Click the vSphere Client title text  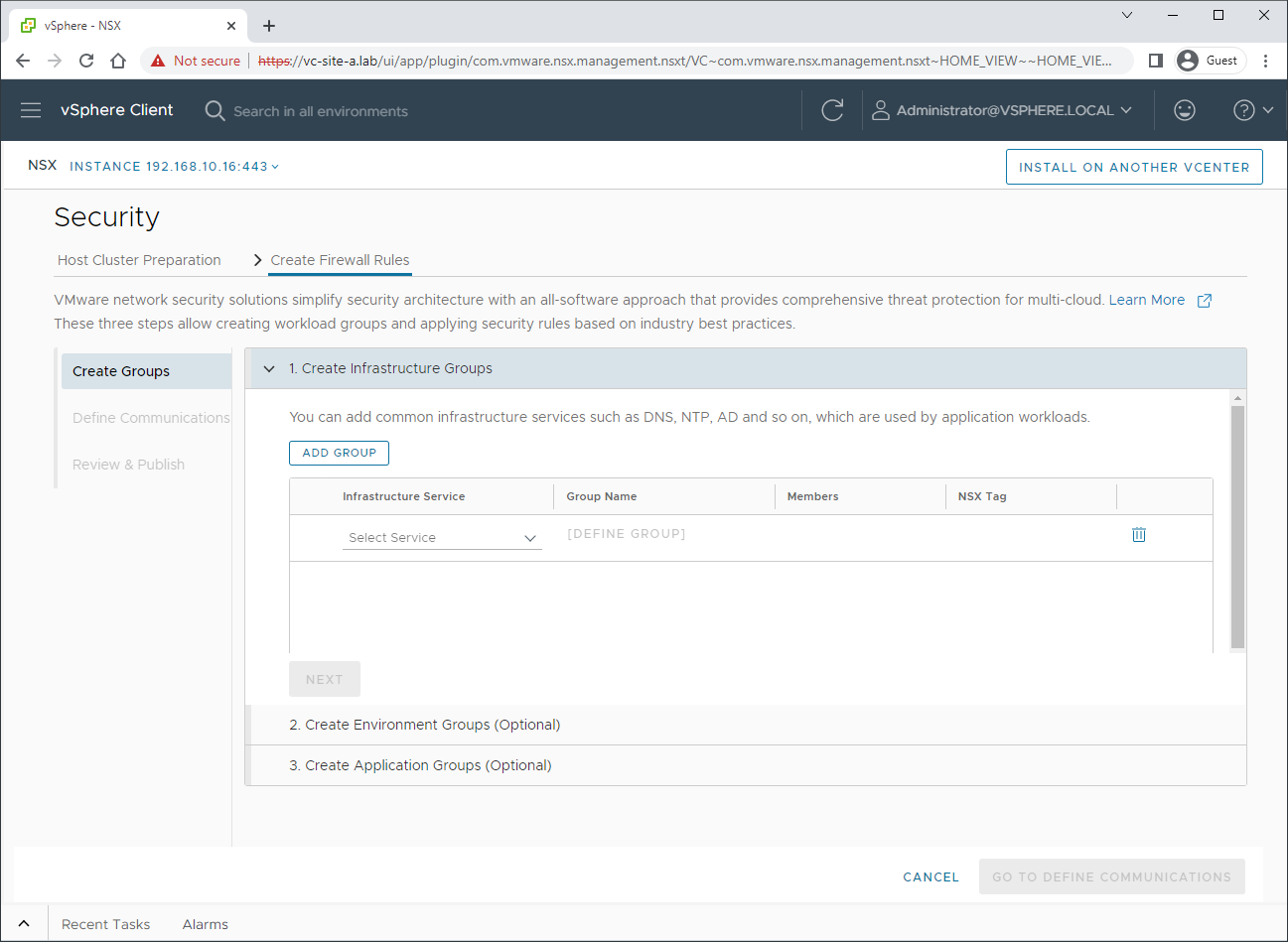116,110
